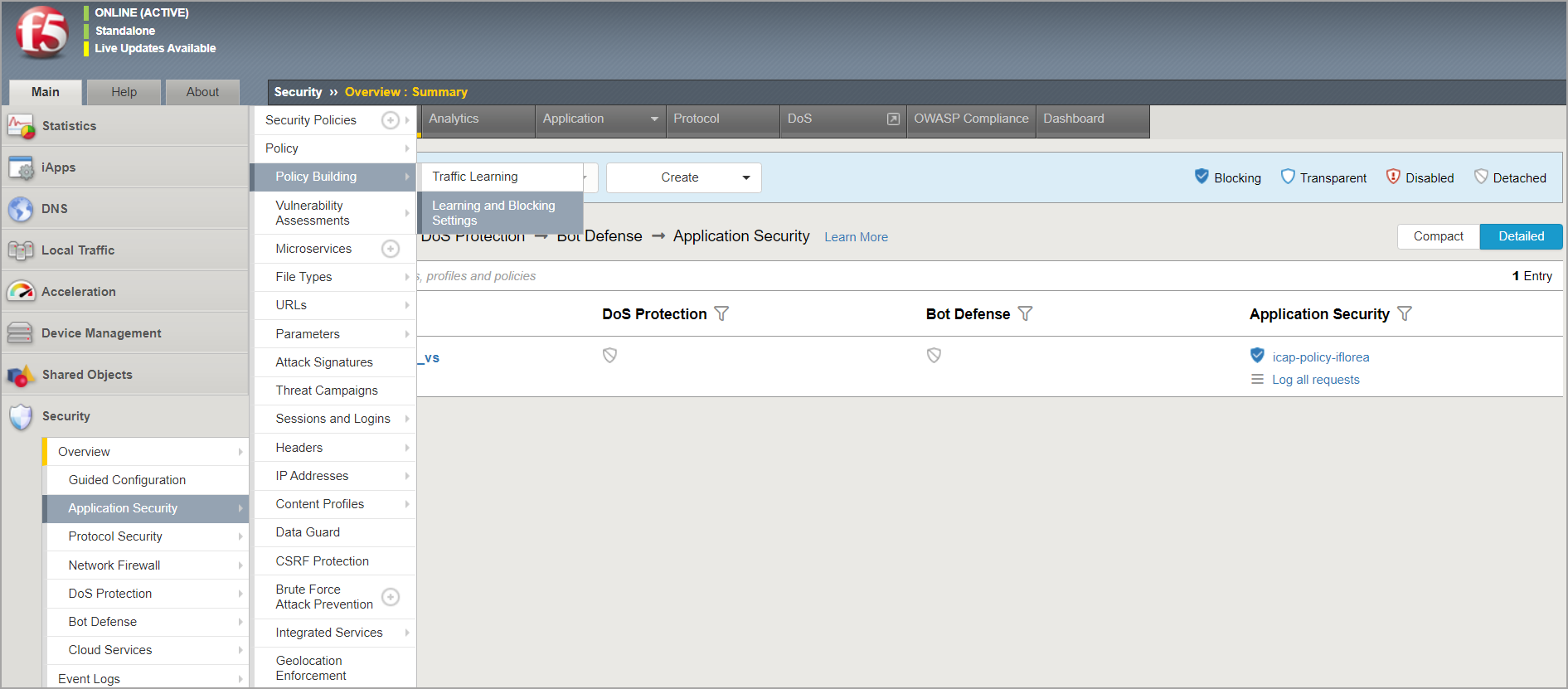Expand the Application tab dropdown arrow
The height and width of the screenshot is (689, 1568).
click(654, 119)
